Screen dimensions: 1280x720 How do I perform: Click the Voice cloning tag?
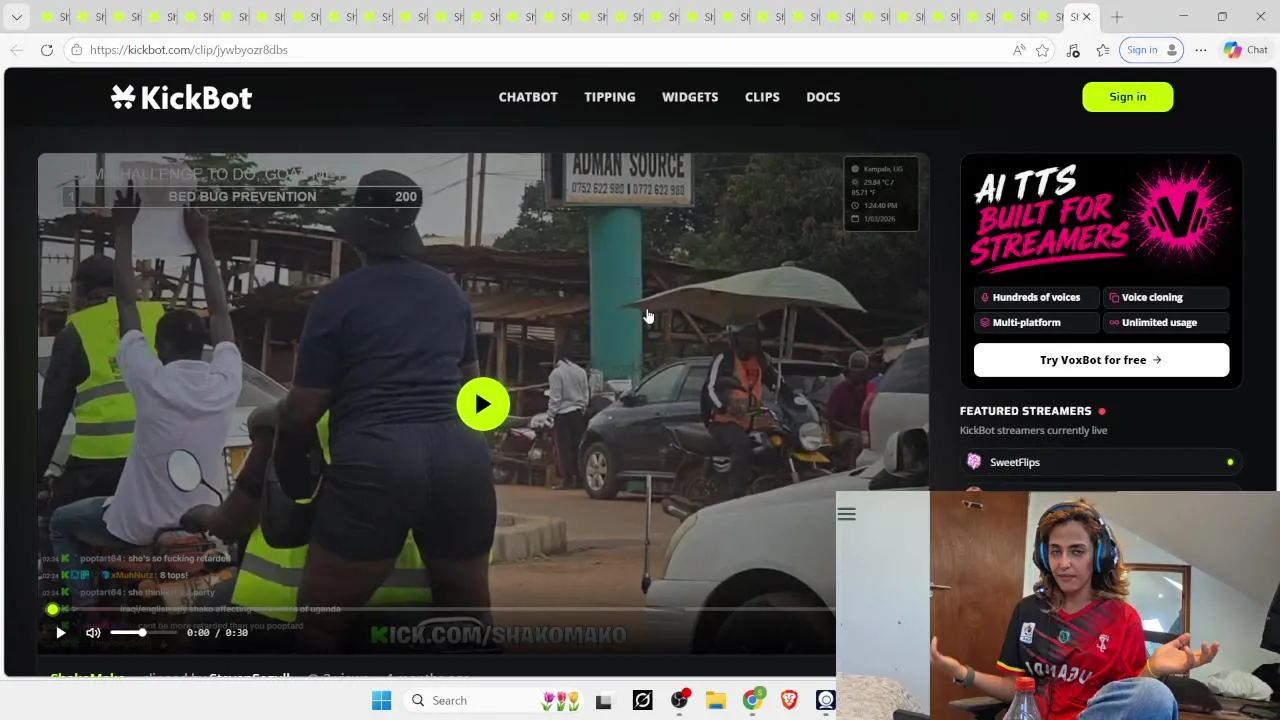click(x=1165, y=297)
